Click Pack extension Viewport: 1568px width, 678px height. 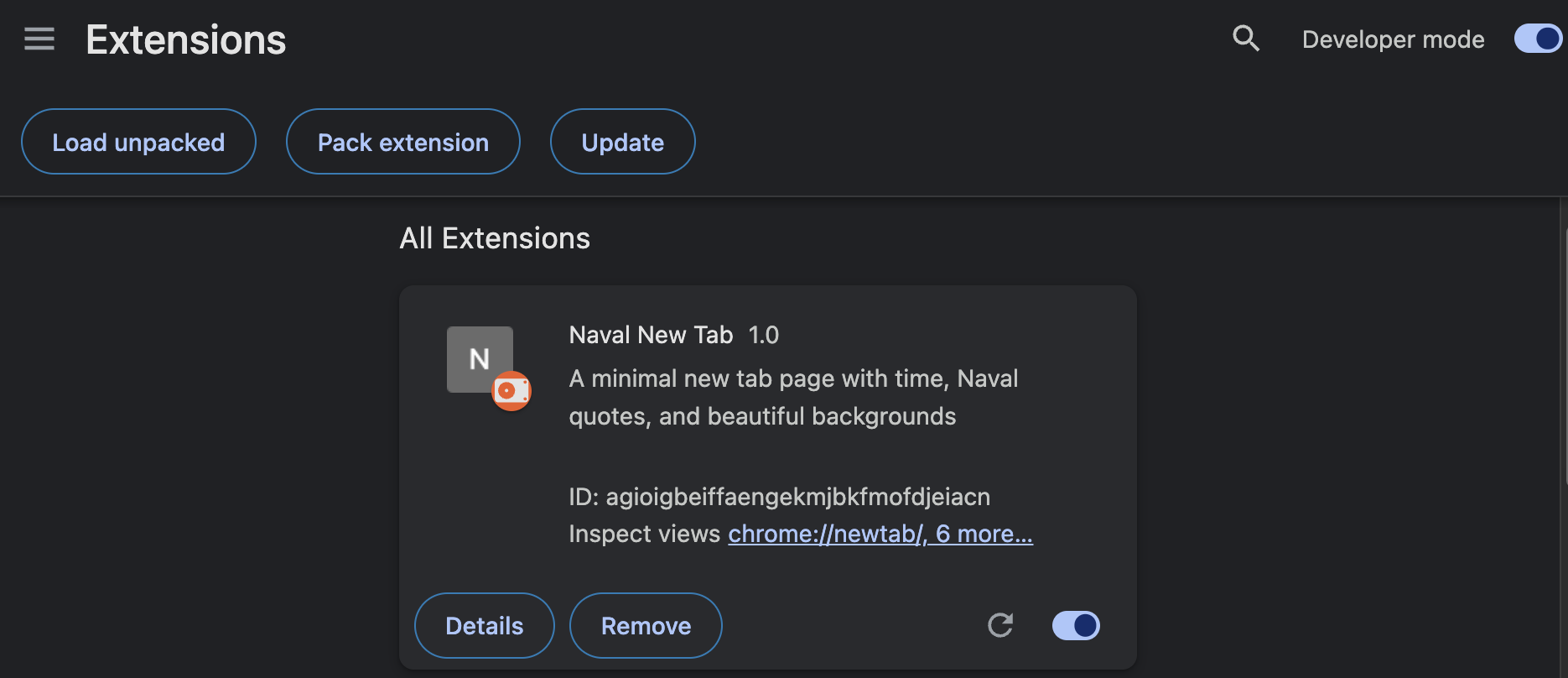pos(402,141)
